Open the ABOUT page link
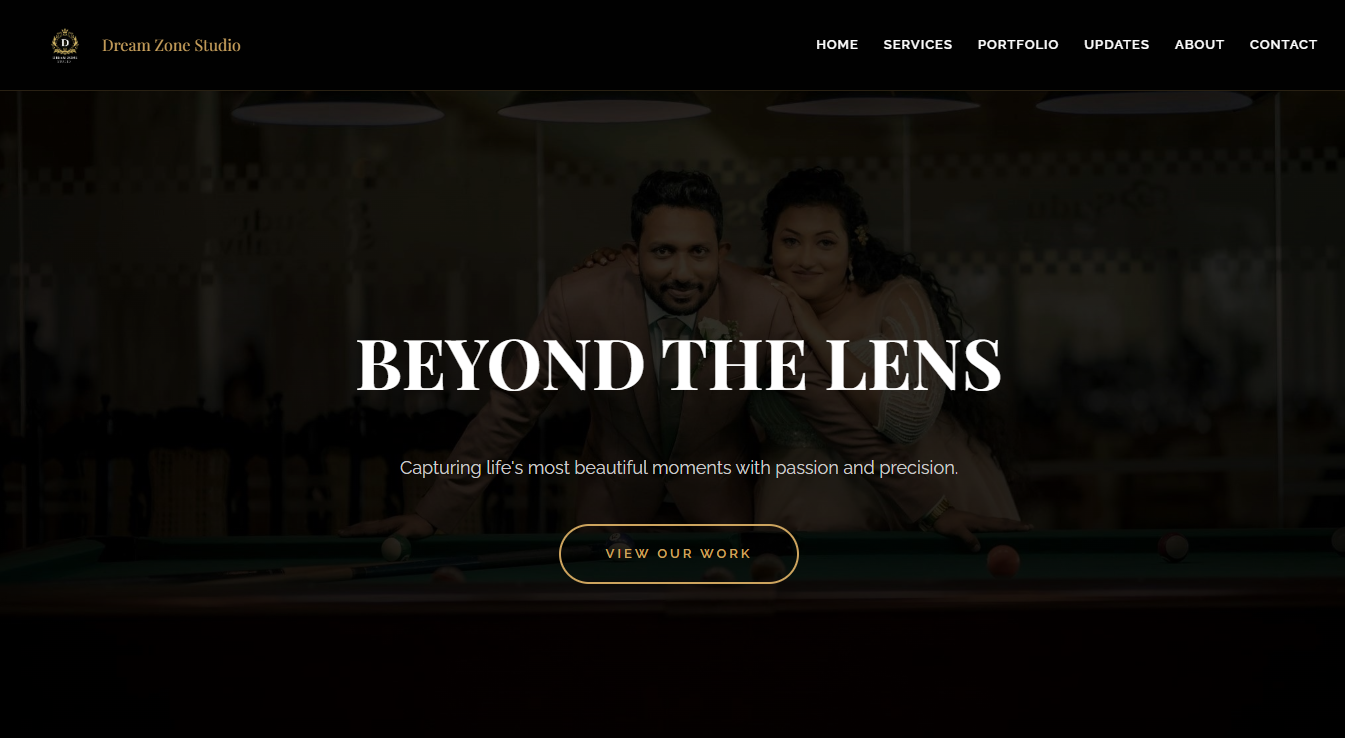Screen dimensions: 1345x738 click(1200, 45)
